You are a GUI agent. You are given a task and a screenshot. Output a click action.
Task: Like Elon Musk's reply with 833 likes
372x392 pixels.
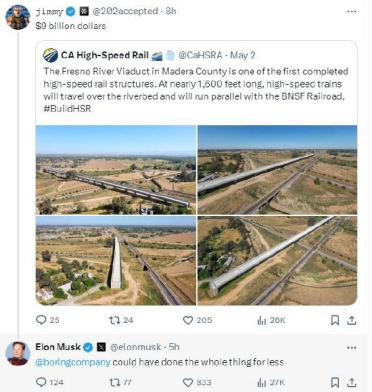tap(188, 382)
